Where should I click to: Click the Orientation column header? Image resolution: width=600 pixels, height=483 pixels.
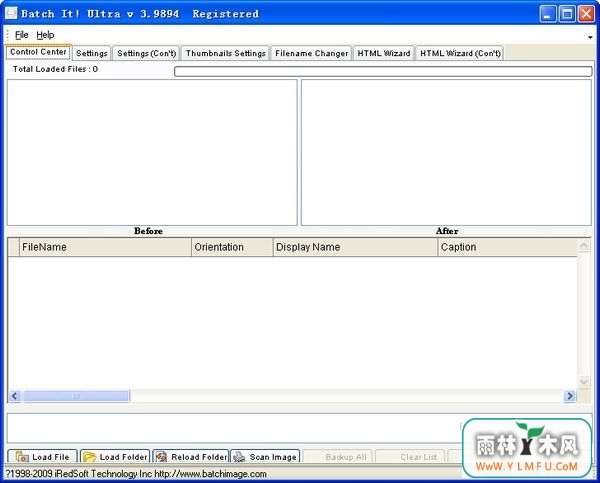[x=232, y=247]
